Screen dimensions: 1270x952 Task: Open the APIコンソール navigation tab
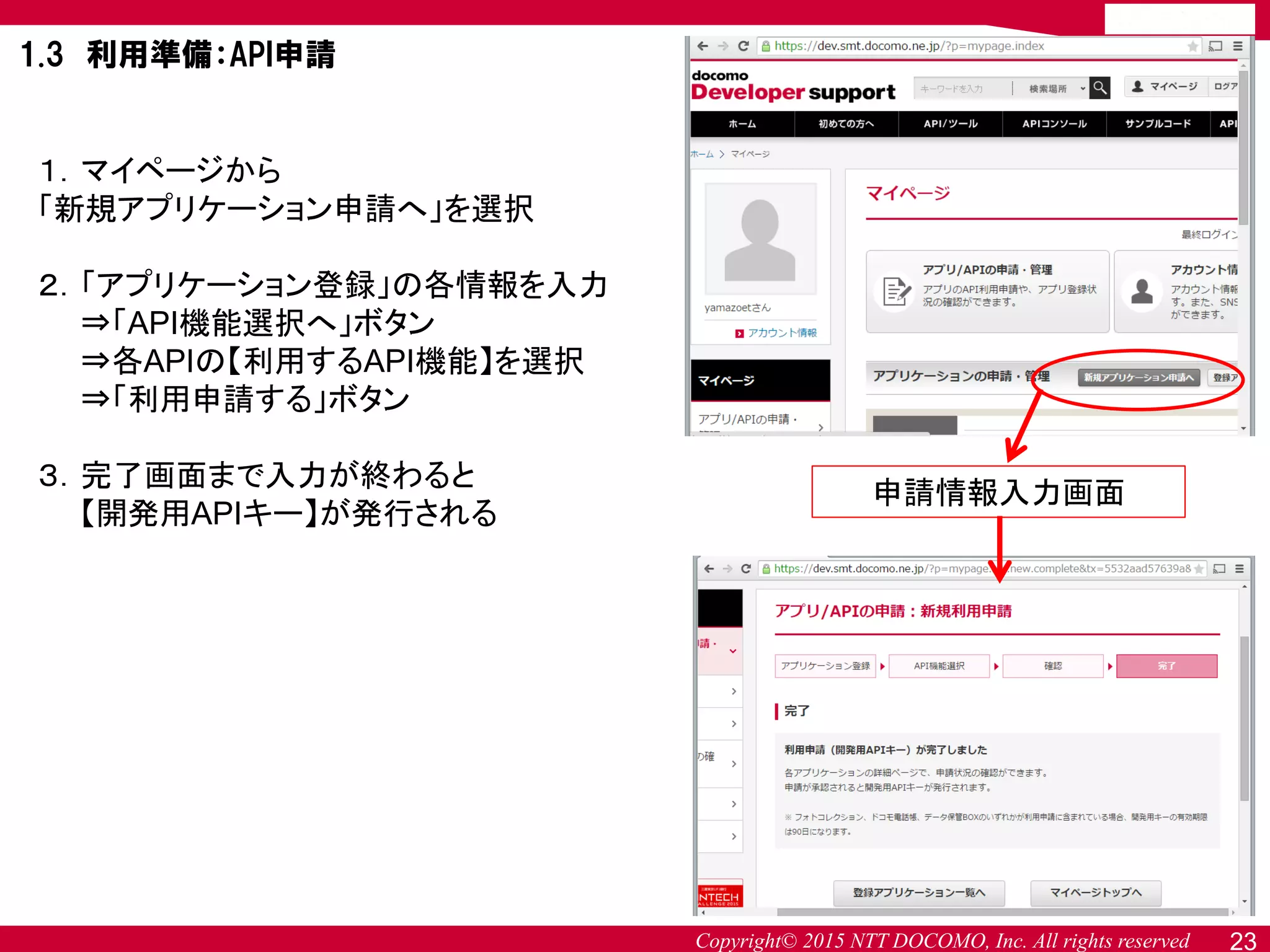coord(1055,124)
